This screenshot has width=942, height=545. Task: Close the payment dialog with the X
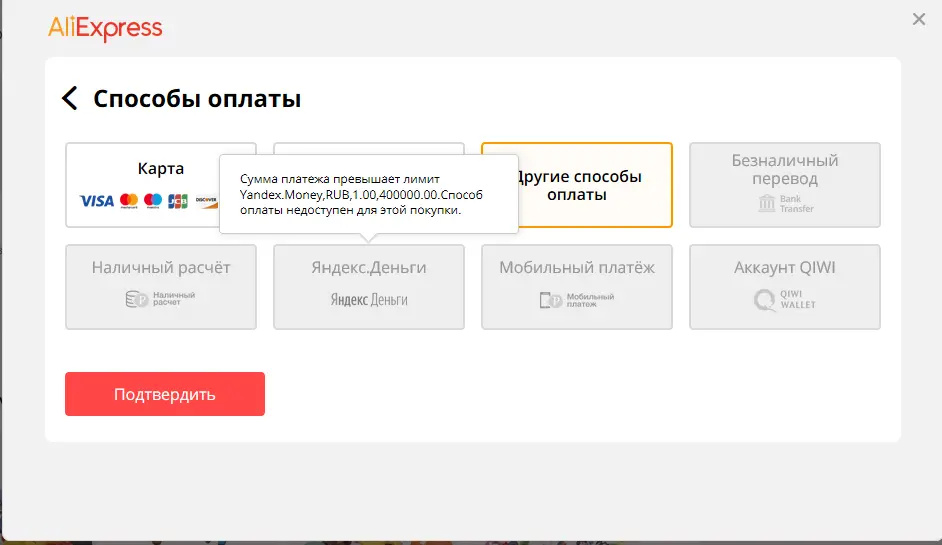click(919, 19)
